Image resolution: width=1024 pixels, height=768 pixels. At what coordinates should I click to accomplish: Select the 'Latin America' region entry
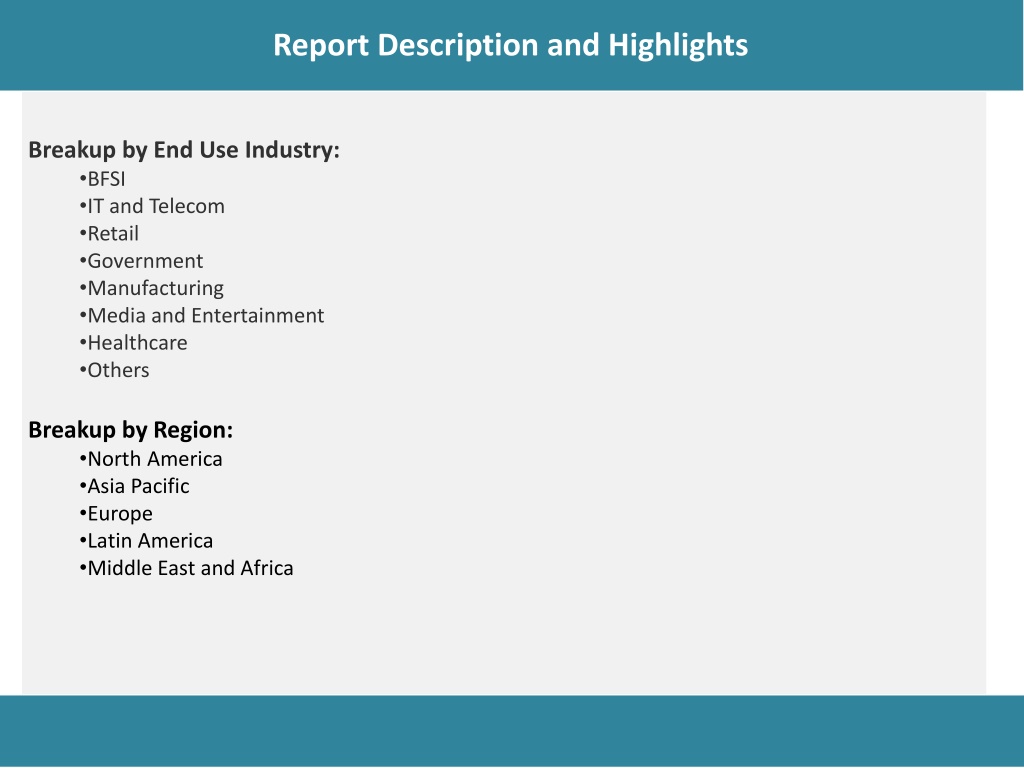pyautogui.click(x=146, y=541)
